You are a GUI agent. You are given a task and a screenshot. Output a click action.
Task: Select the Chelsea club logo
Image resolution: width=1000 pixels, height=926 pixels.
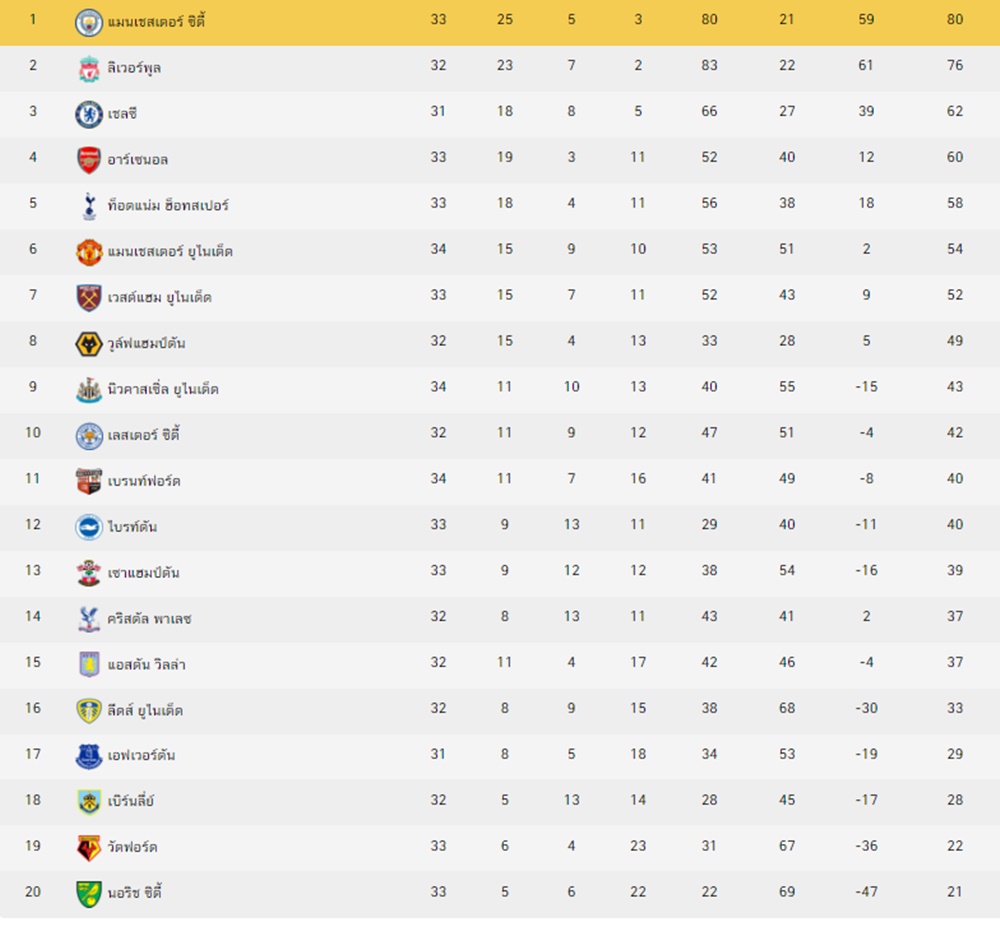point(89,114)
